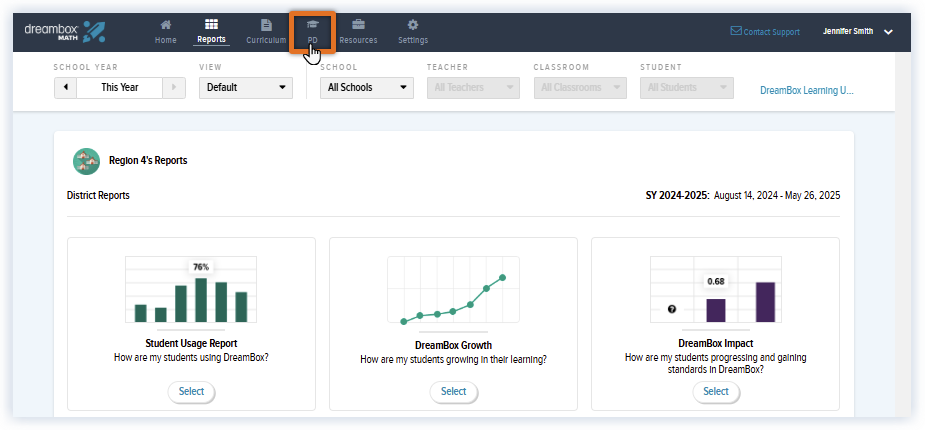
Task: Go to the Home nav icon
Action: (x=166, y=25)
